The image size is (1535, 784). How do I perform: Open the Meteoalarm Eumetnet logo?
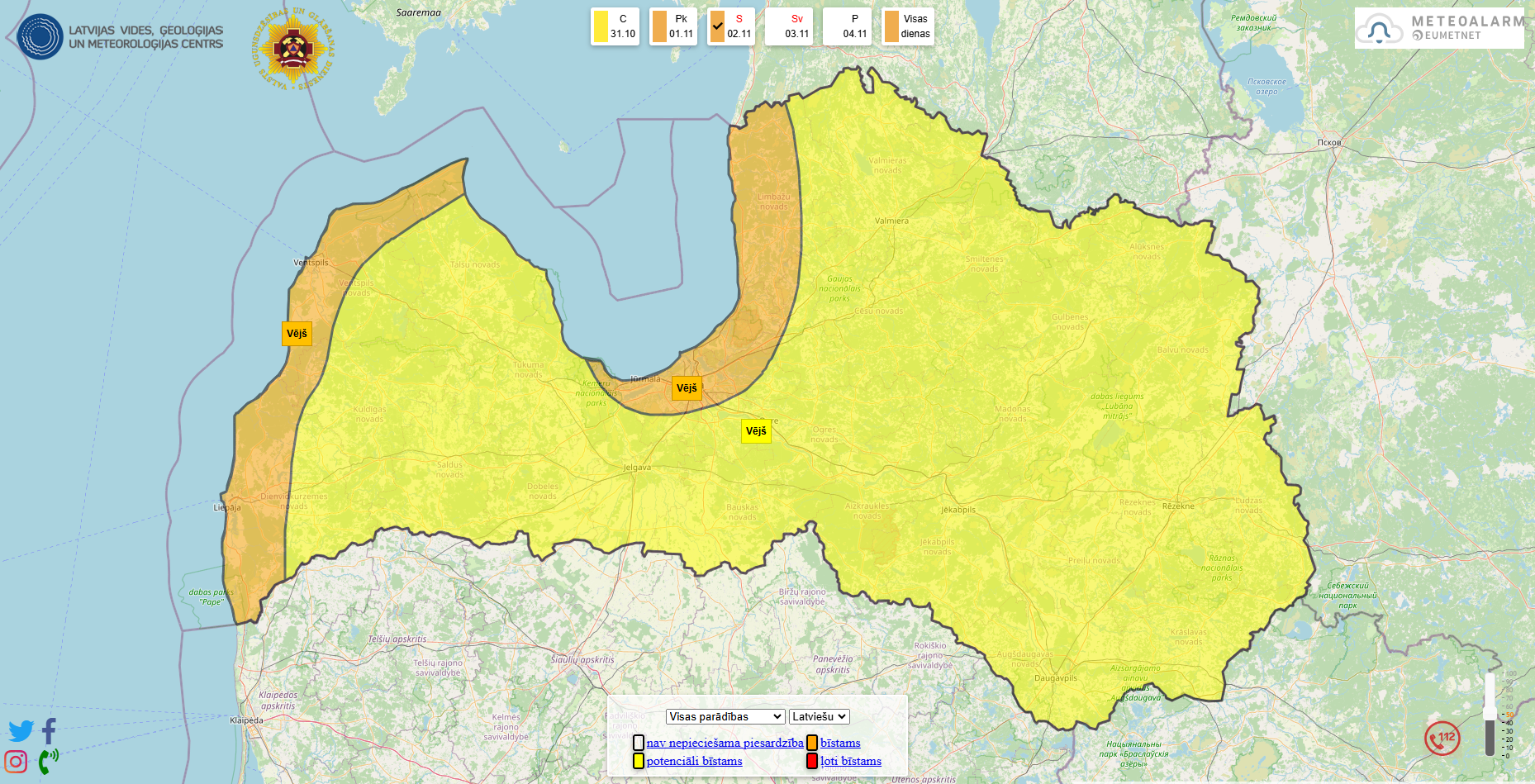(x=1439, y=29)
